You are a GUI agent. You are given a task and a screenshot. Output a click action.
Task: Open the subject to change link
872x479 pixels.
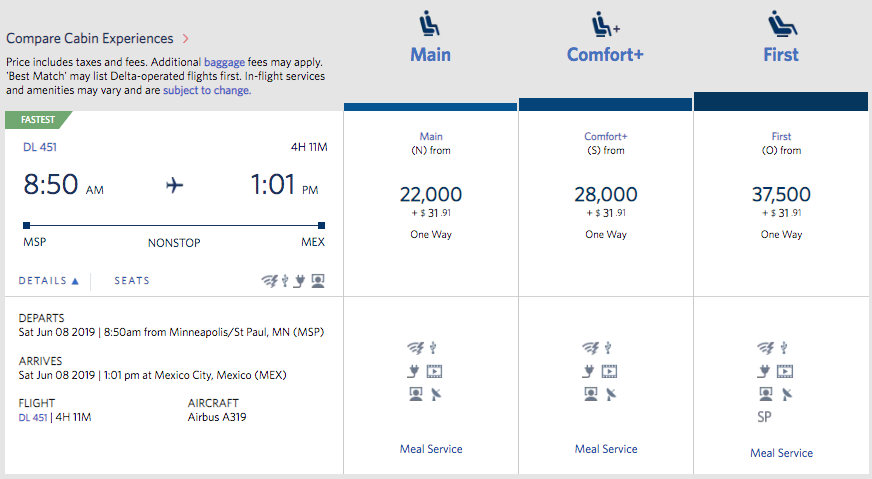207,90
